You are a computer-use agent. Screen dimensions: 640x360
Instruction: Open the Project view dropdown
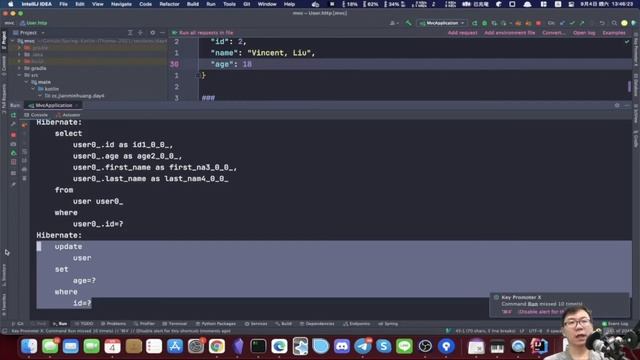(x=29, y=33)
